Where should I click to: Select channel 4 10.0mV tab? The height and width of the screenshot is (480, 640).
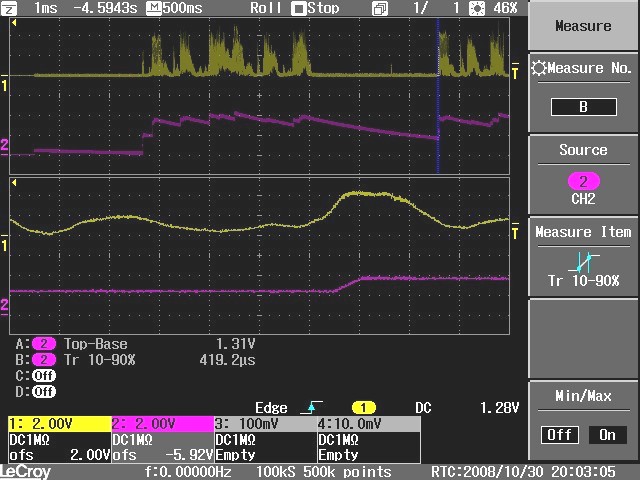[x=369, y=424]
